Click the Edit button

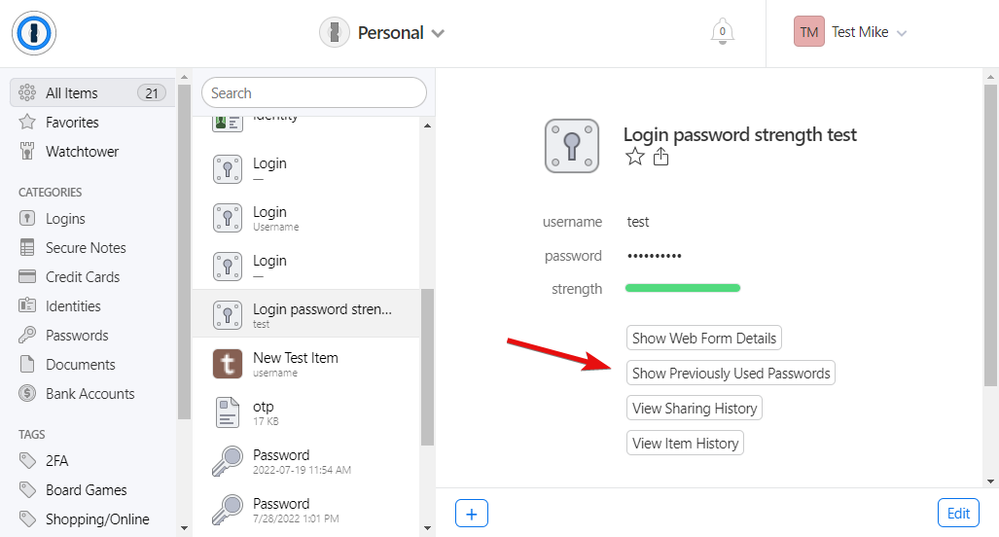pyautogui.click(x=958, y=513)
